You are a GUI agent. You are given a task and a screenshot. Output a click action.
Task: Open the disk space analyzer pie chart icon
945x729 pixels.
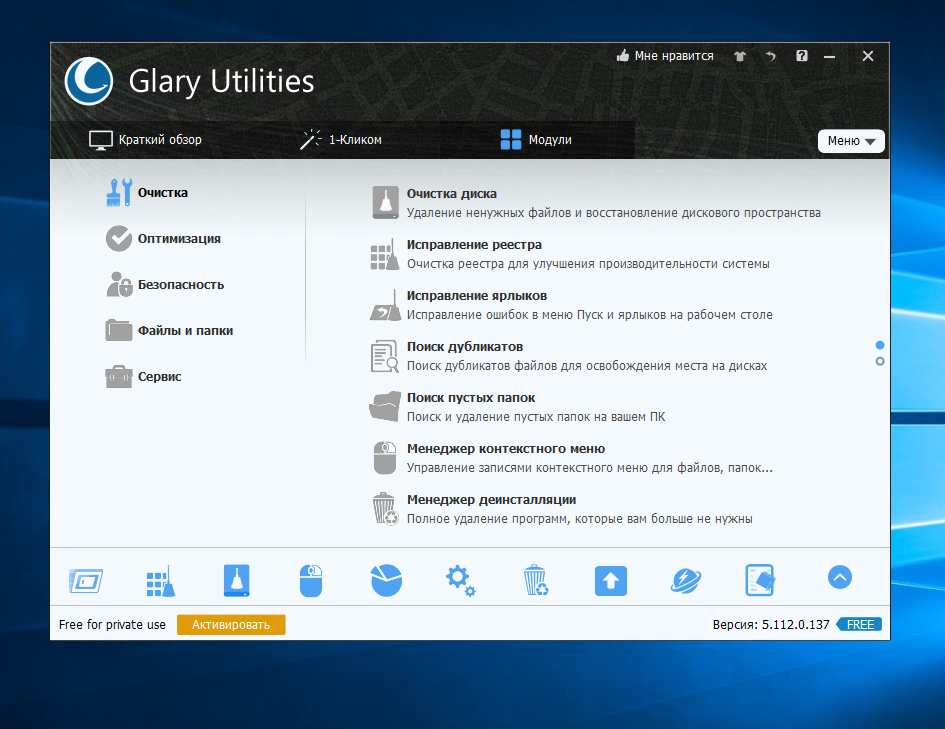click(x=386, y=578)
